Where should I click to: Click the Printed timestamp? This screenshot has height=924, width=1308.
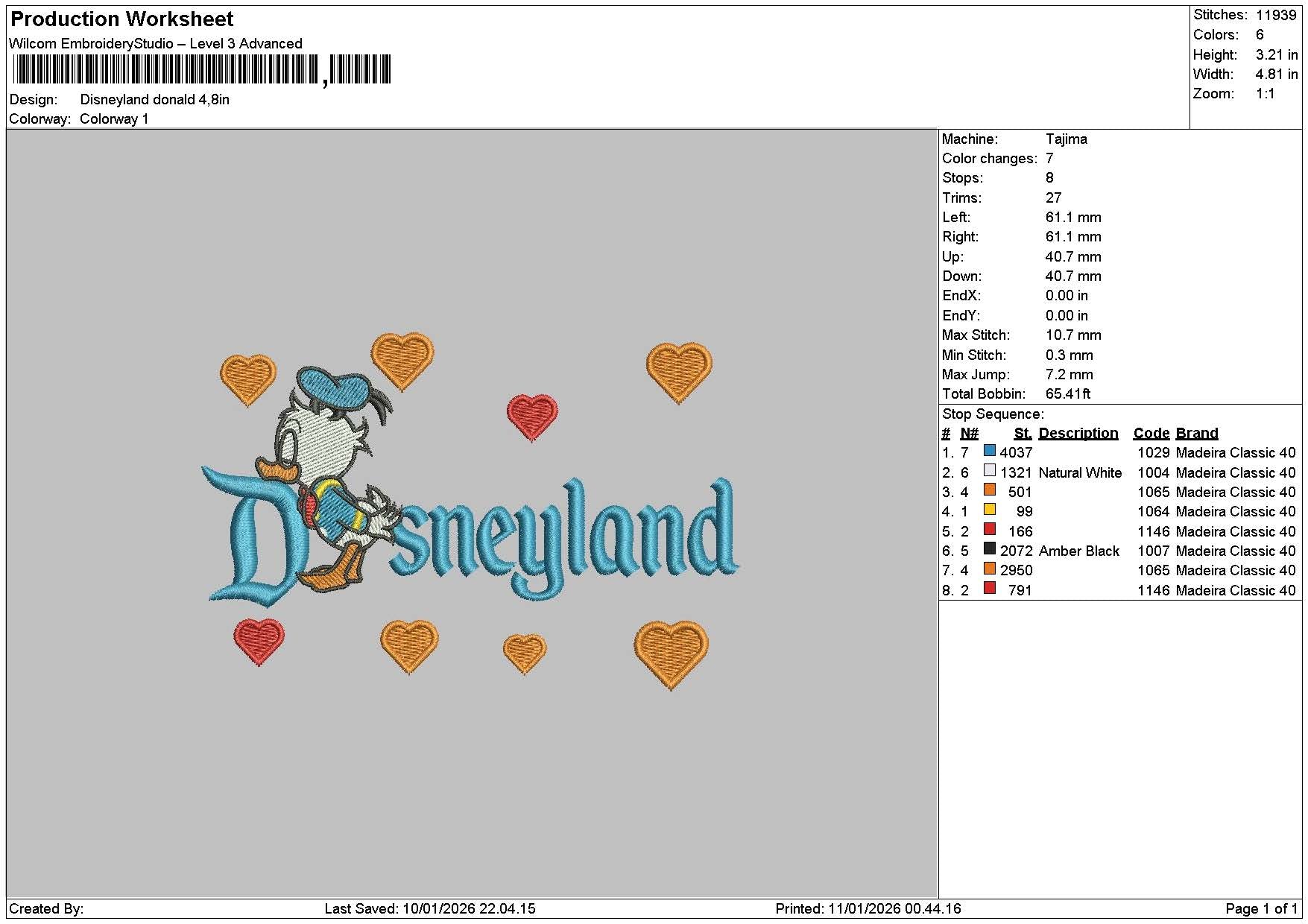[868, 908]
